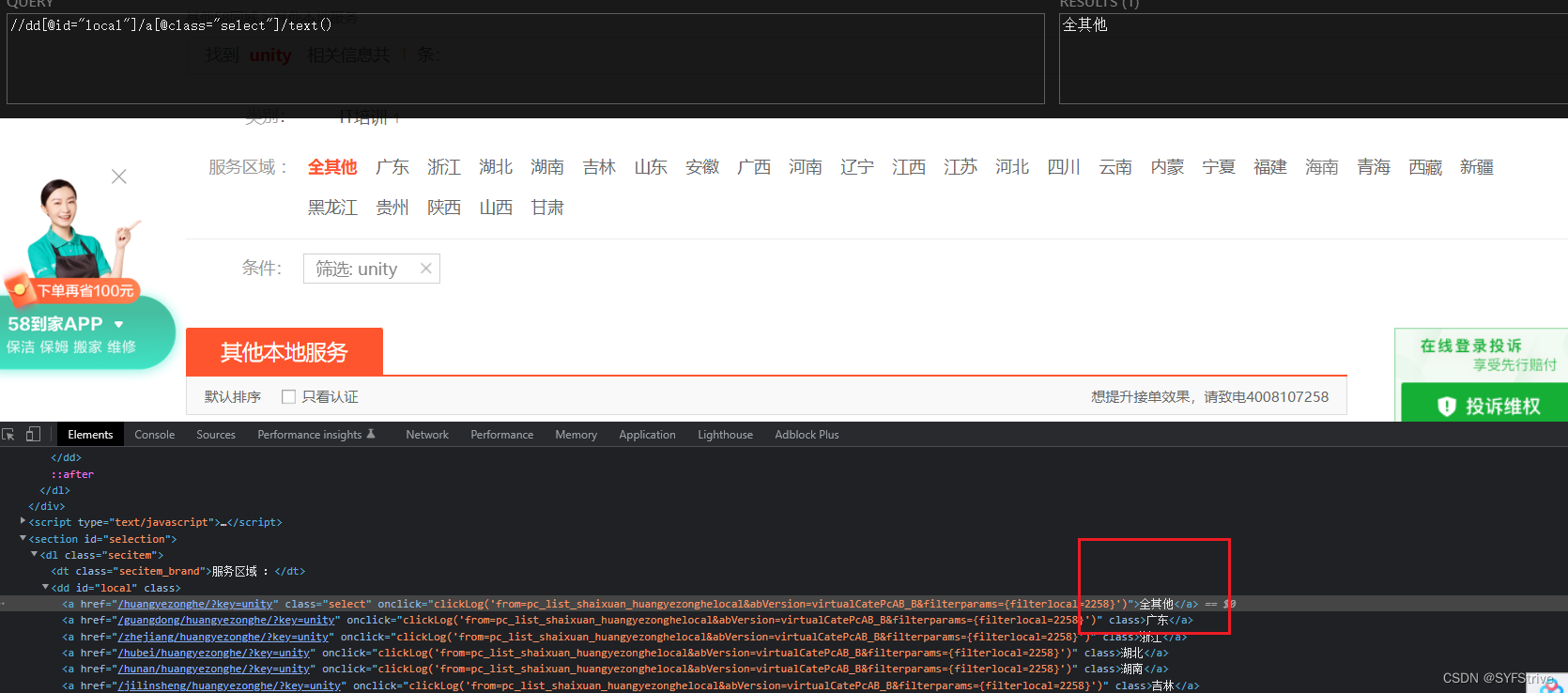Click the 默认排序 sort option
The width and height of the screenshot is (1568, 693).
[233, 397]
